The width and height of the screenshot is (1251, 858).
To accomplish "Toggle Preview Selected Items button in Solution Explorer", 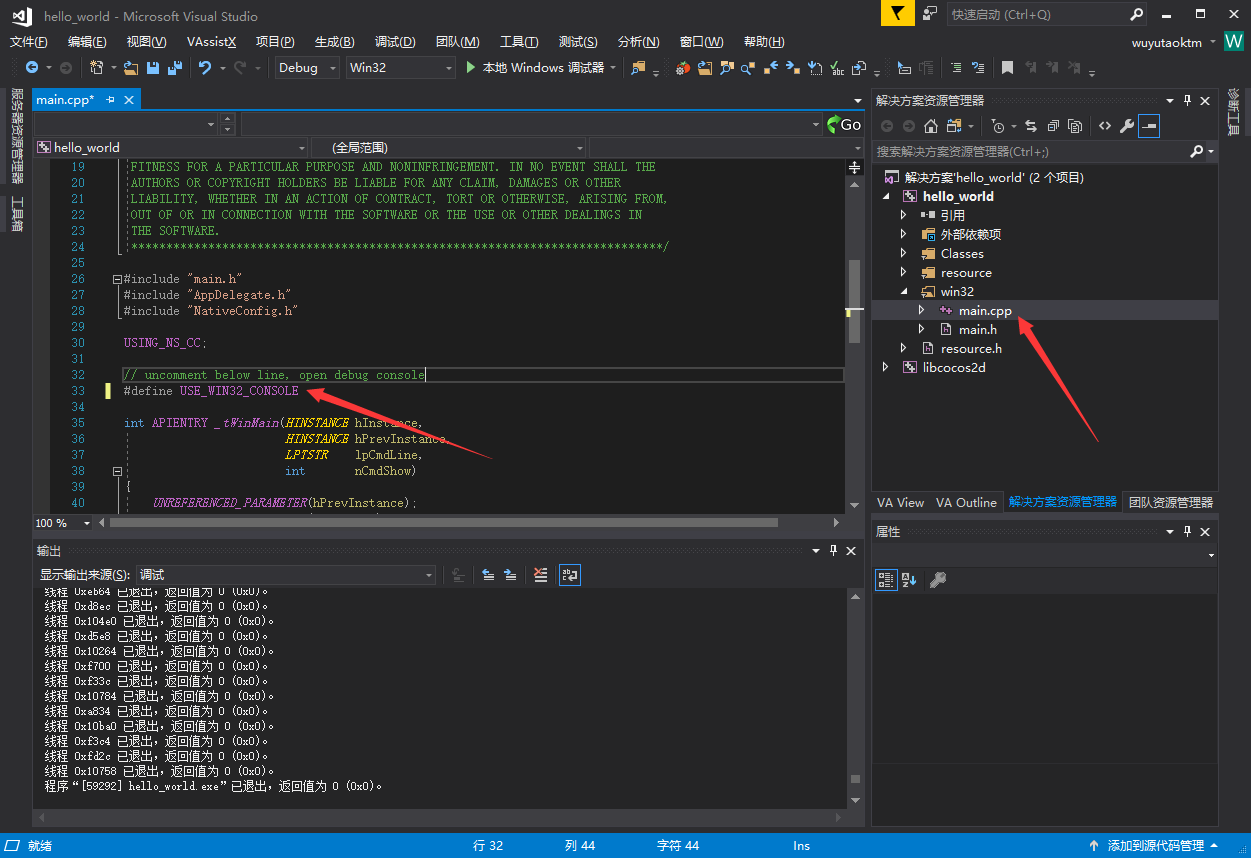I will point(1149,126).
